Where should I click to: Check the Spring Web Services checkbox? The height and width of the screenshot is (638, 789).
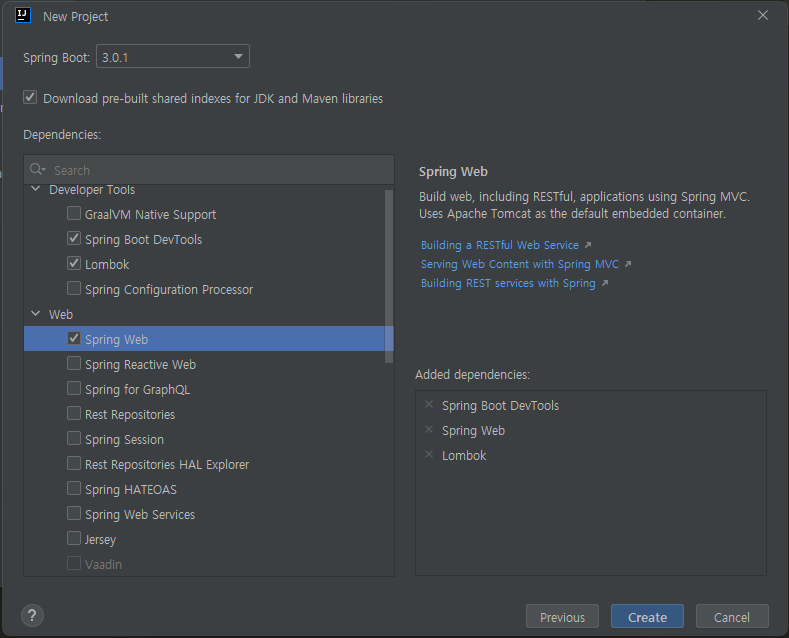click(x=74, y=513)
